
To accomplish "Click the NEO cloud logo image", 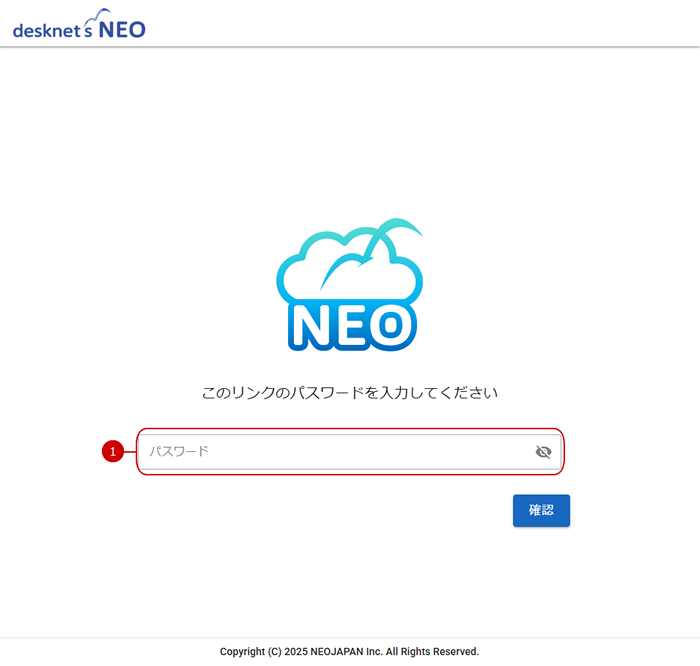I will click(350, 285).
